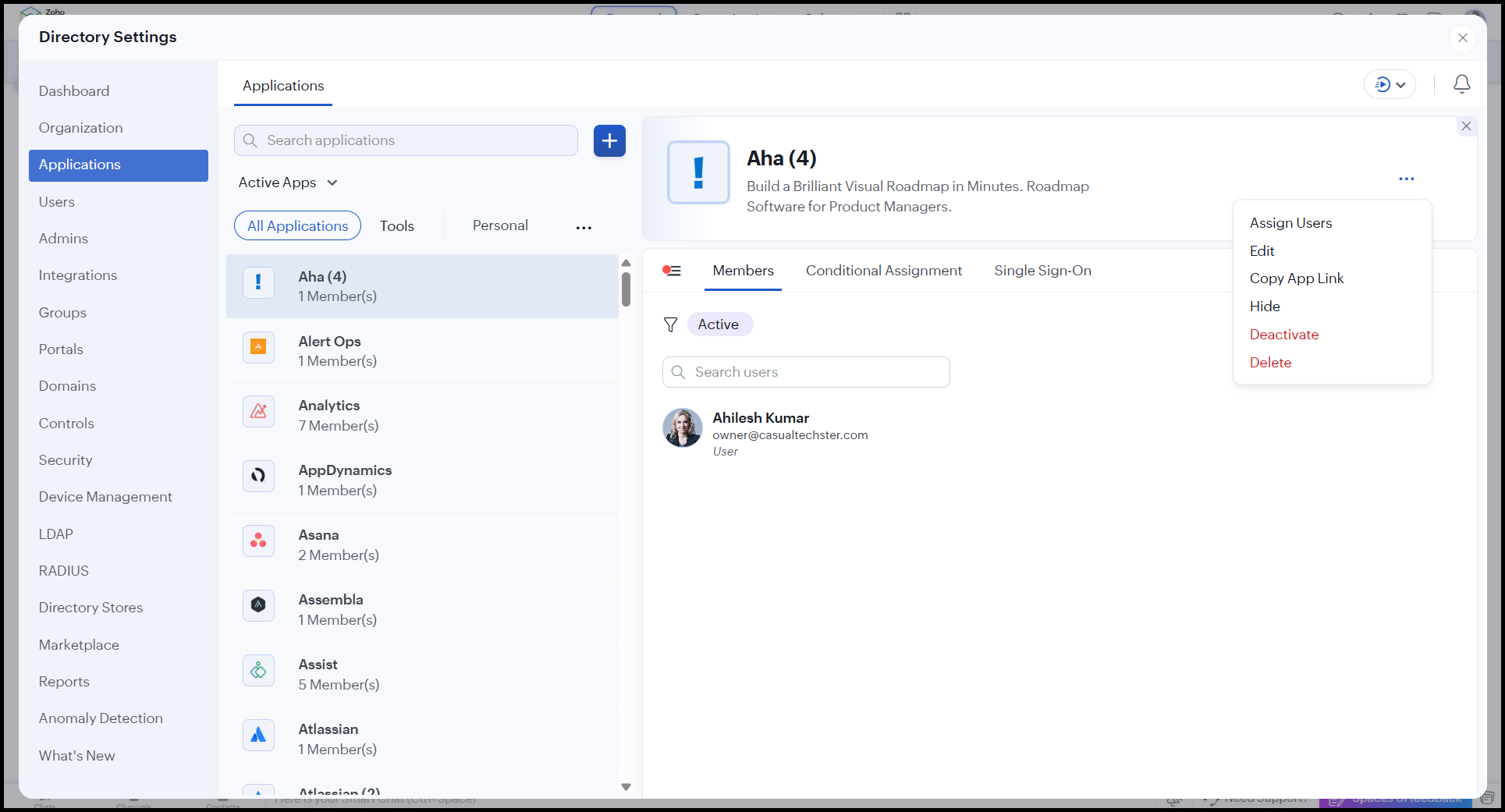
Task: Click the Aha (4) list row icon
Action: pyautogui.click(x=258, y=282)
